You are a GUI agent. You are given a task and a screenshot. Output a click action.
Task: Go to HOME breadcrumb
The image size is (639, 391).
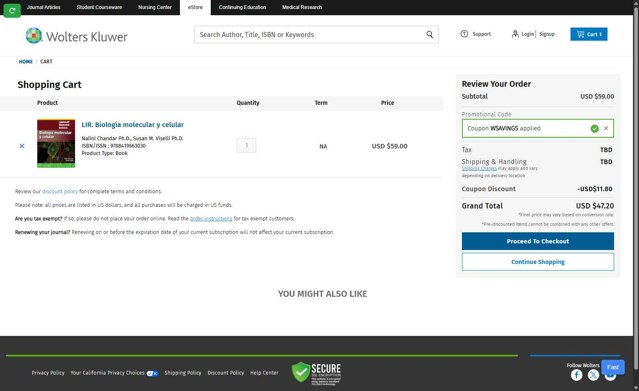(x=25, y=62)
